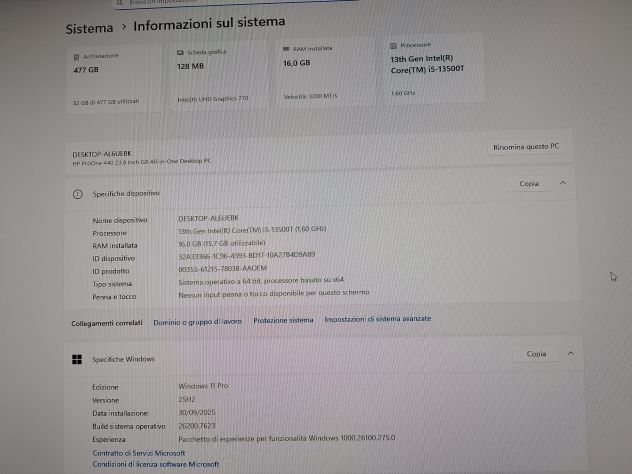Click the Specifiche dispositivo info icon
Screen dimensions: 632x474
click(78, 194)
